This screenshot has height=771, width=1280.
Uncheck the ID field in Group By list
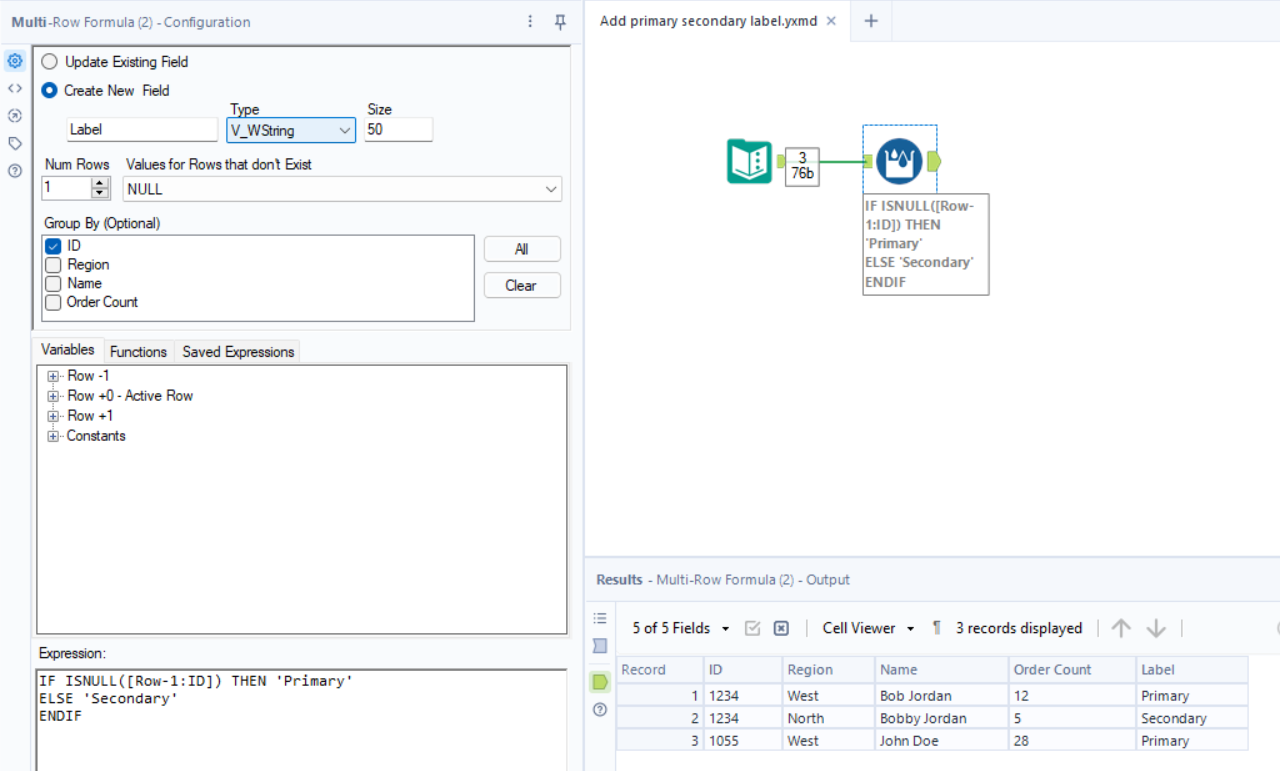point(52,245)
